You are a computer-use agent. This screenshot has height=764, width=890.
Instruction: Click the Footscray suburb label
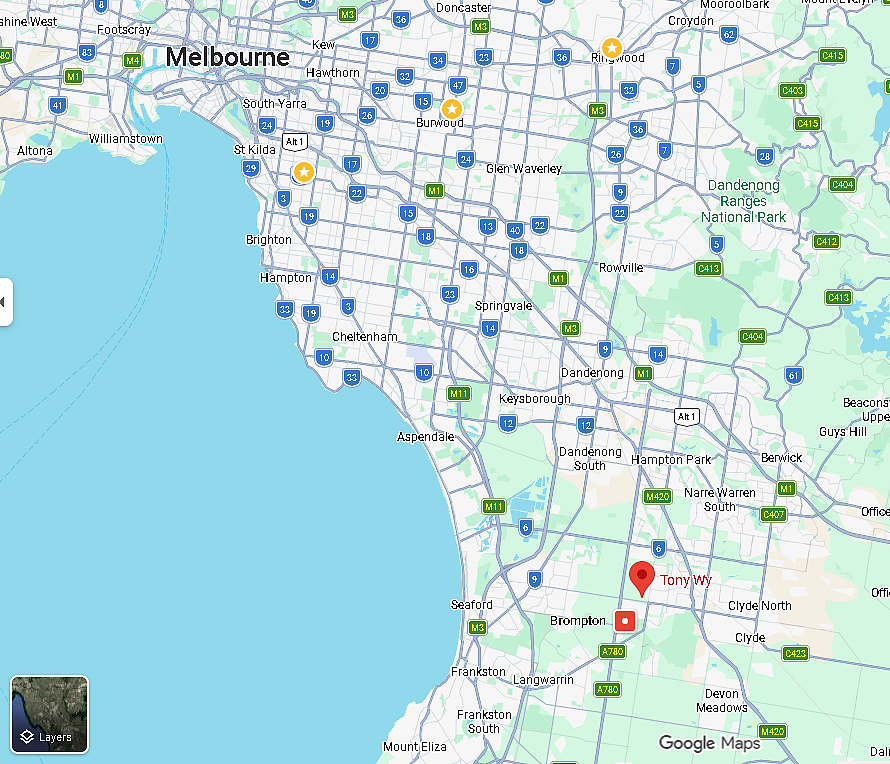(124, 30)
